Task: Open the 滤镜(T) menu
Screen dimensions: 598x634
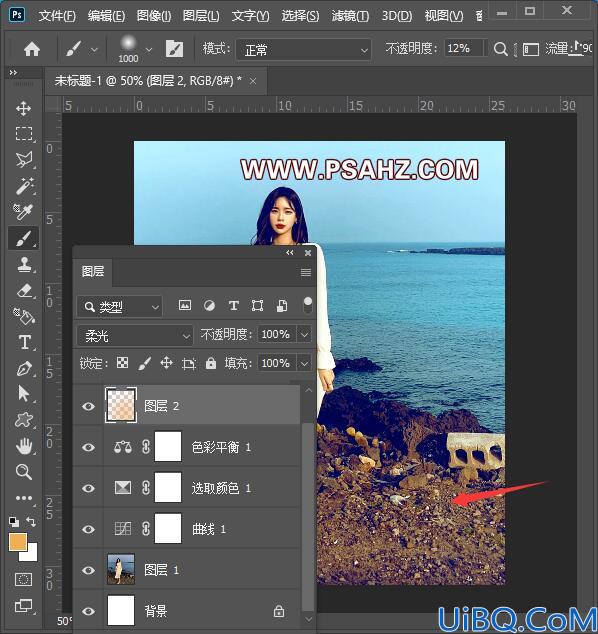Action: click(x=350, y=16)
